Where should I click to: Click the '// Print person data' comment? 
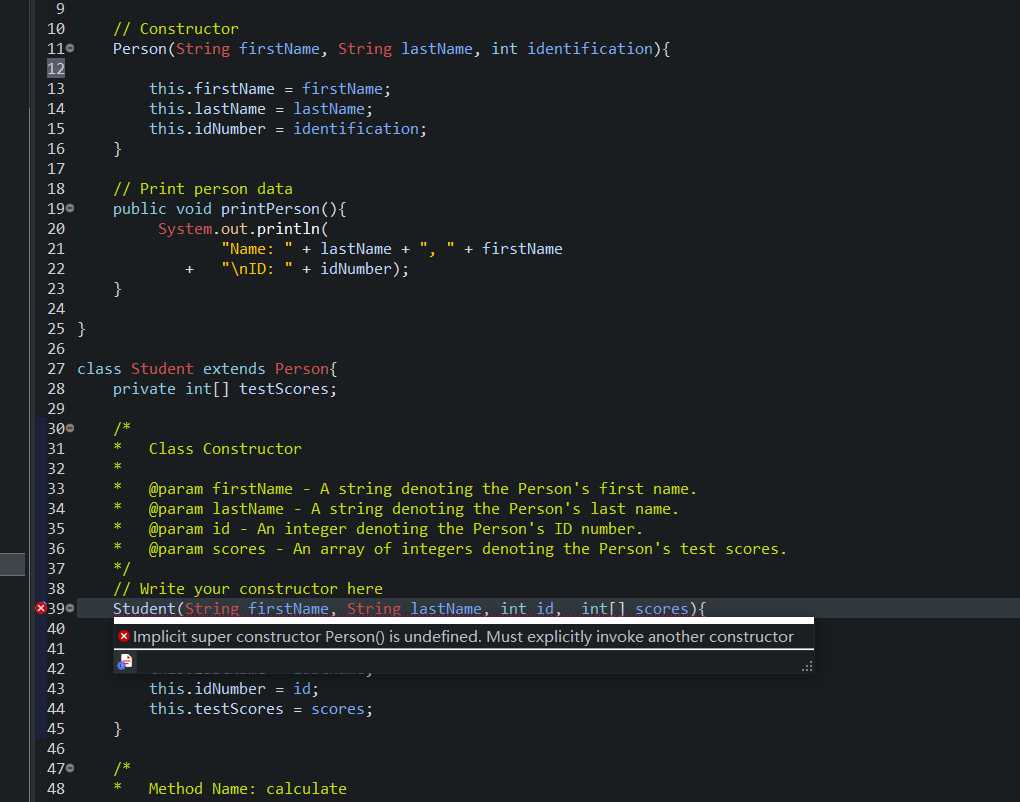pos(203,189)
